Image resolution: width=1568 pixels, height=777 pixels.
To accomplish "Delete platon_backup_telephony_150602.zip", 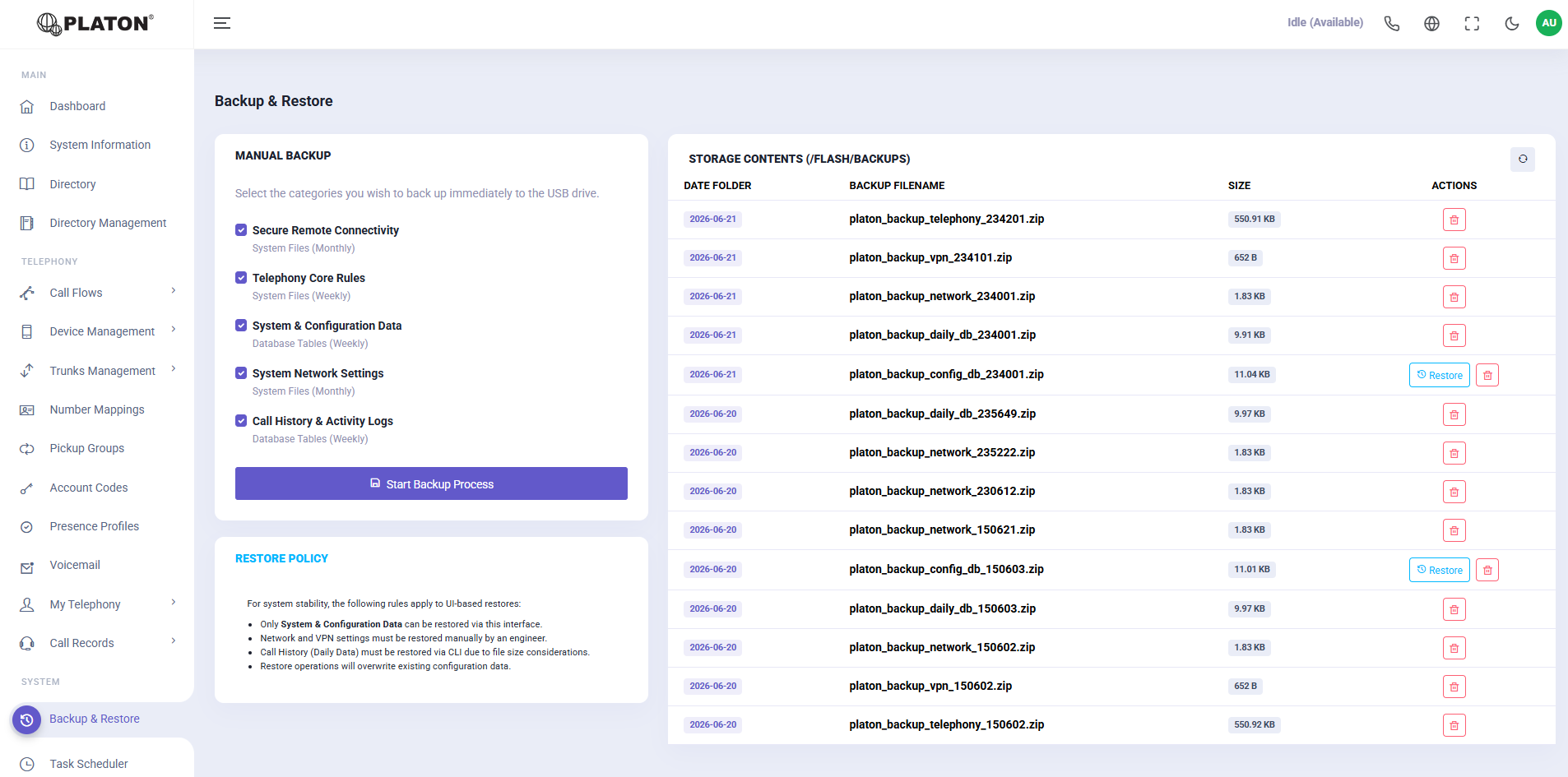I will (x=1454, y=725).
